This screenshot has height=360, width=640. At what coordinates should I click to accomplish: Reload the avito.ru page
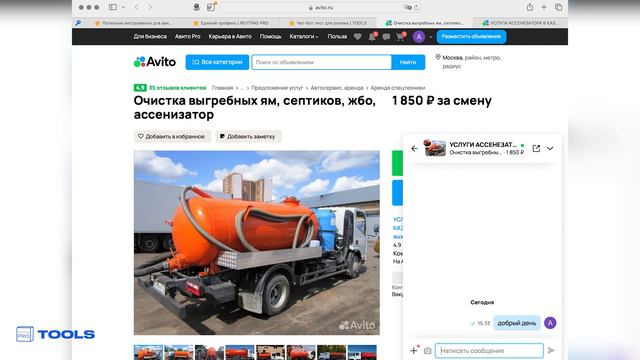click(416, 7)
